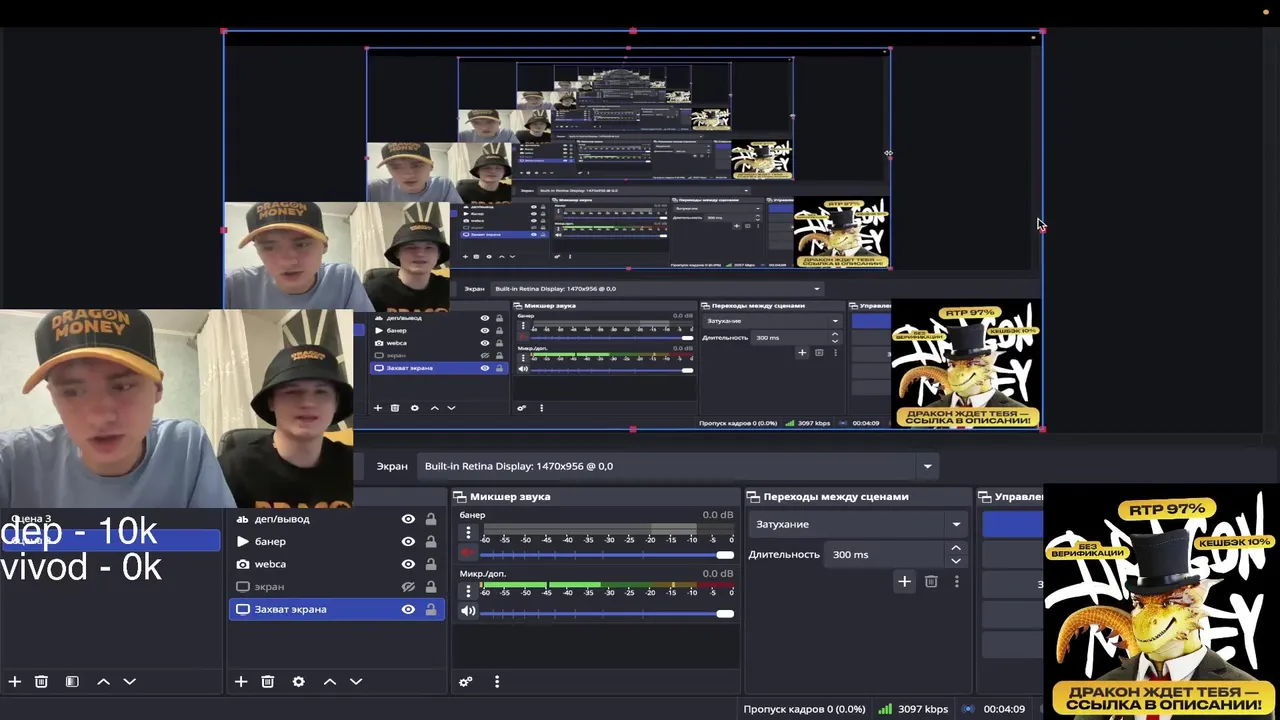Click Микр./доп. channel 0.0 dB label
The image size is (1280, 720).
pyautogui.click(x=717, y=574)
